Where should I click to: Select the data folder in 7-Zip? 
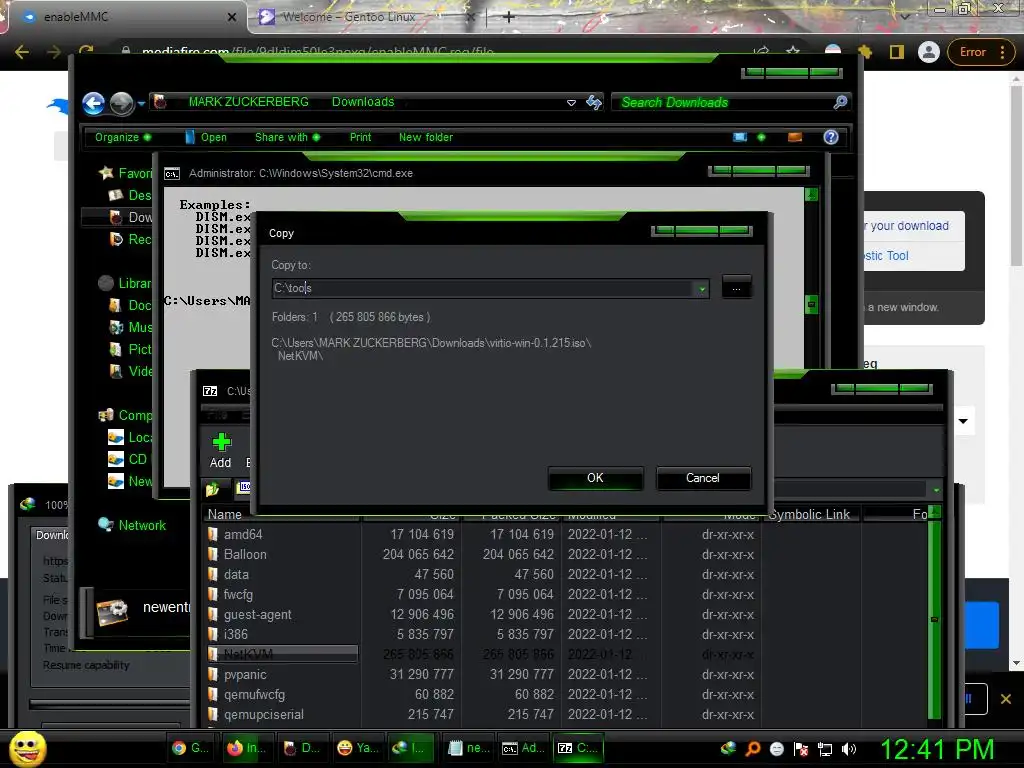point(236,575)
